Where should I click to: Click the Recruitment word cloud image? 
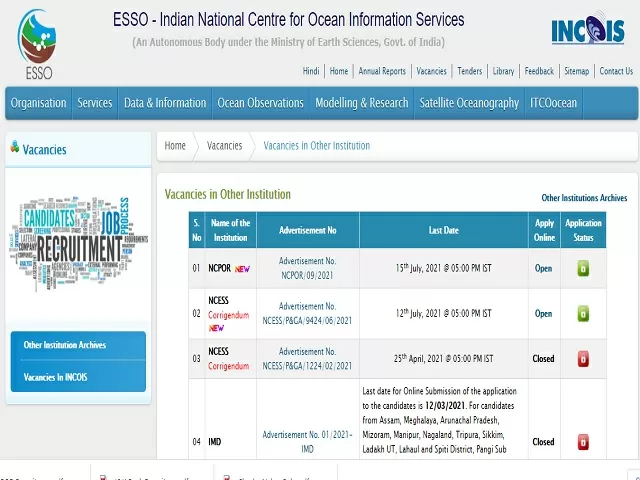78,244
